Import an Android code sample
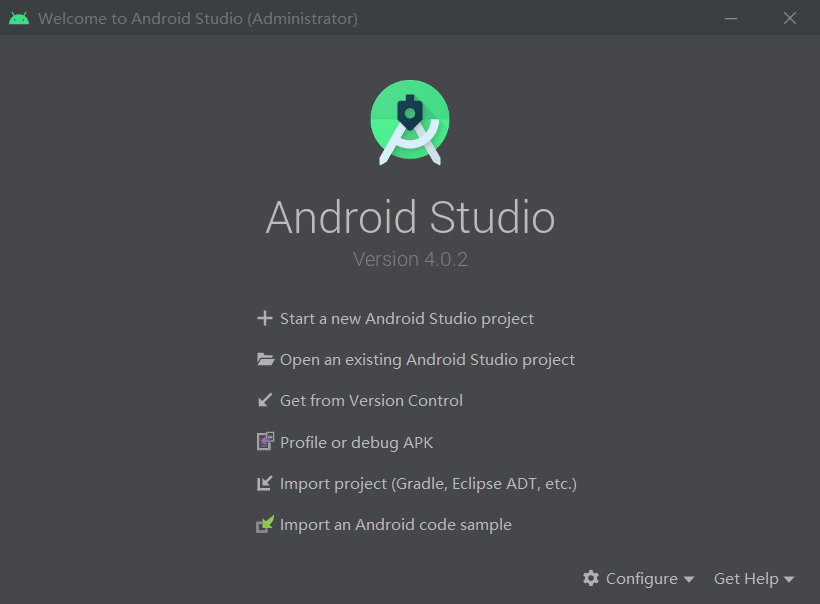Screen dimensions: 820x604 tap(396, 523)
